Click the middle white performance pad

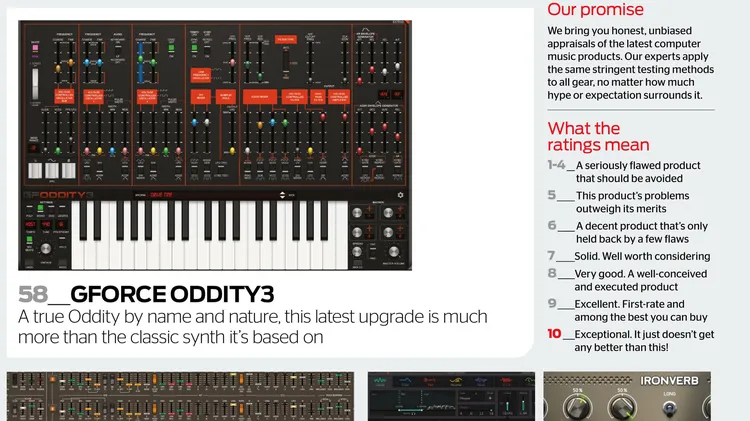point(52,170)
